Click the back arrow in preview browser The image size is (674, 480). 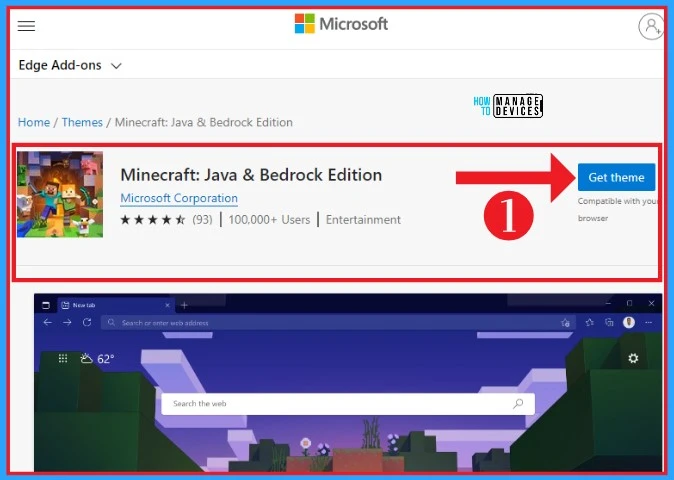coord(48,323)
